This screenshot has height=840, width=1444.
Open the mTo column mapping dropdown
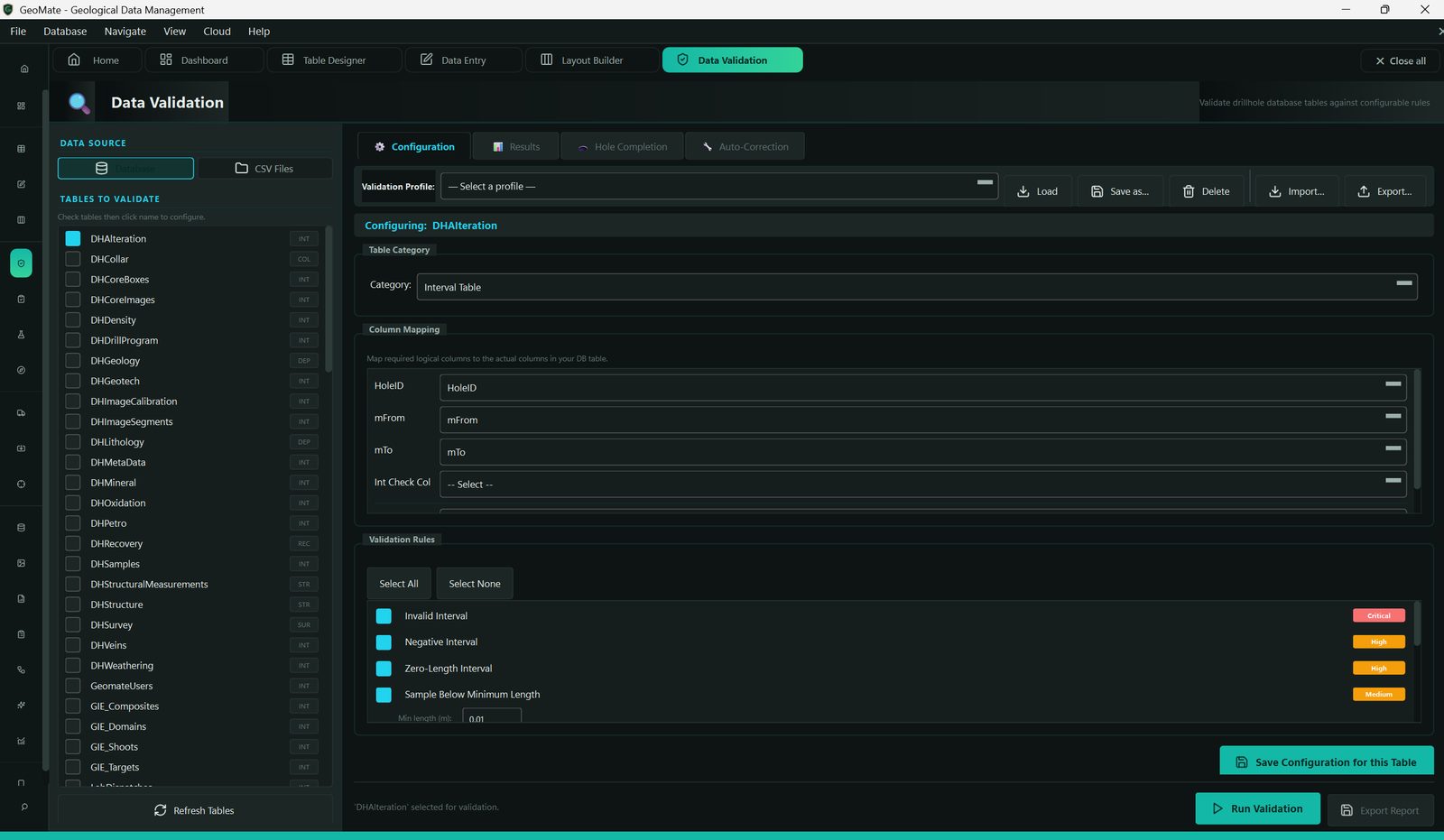(x=923, y=452)
